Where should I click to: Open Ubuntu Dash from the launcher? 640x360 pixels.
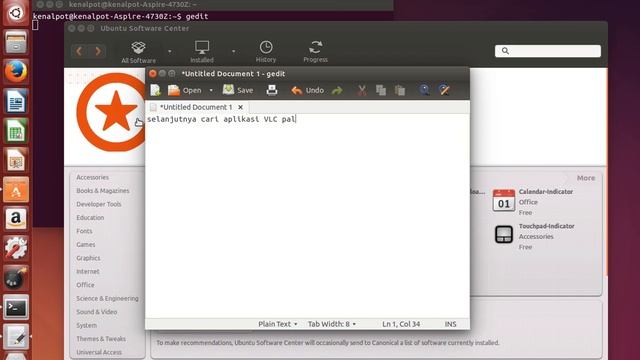(x=16, y=13)
